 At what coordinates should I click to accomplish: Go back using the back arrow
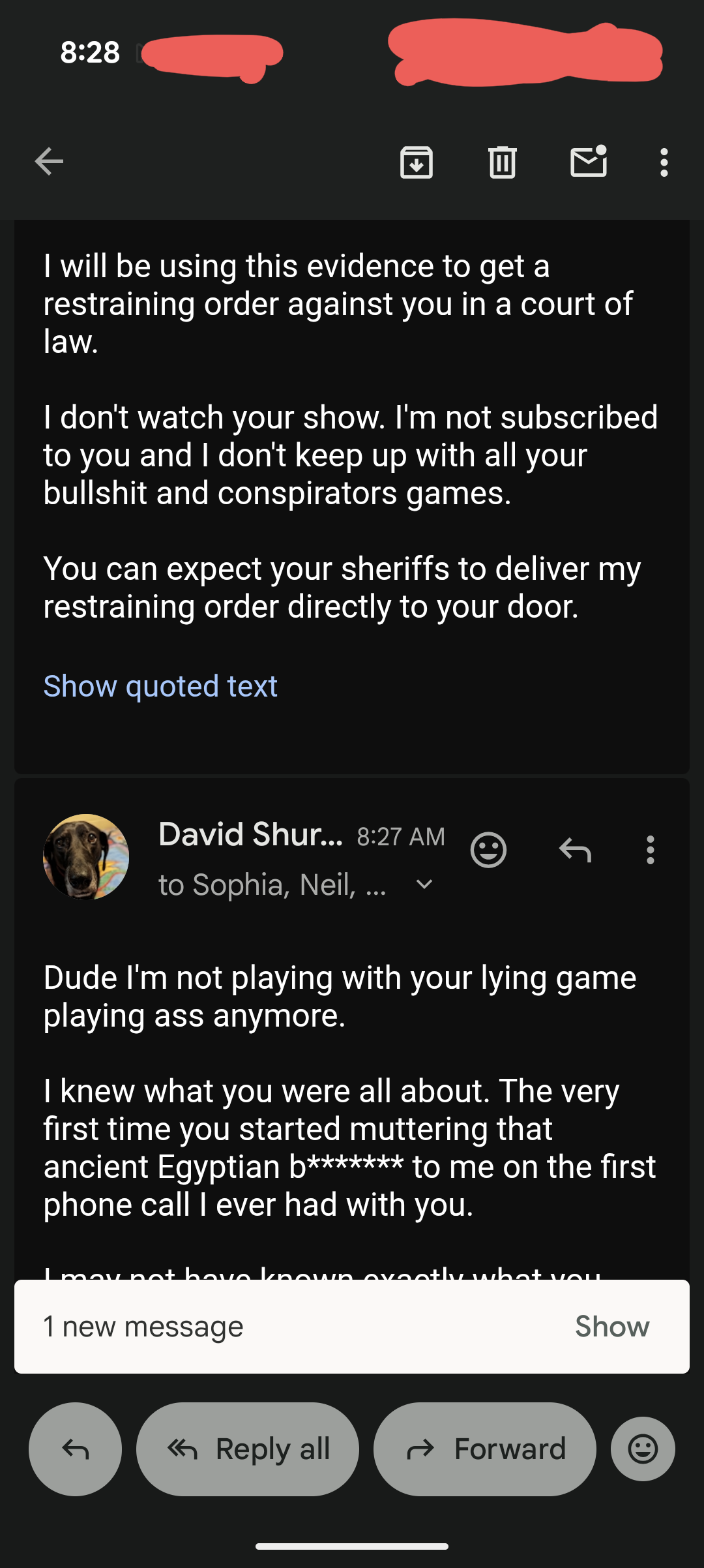coord(49,162)
